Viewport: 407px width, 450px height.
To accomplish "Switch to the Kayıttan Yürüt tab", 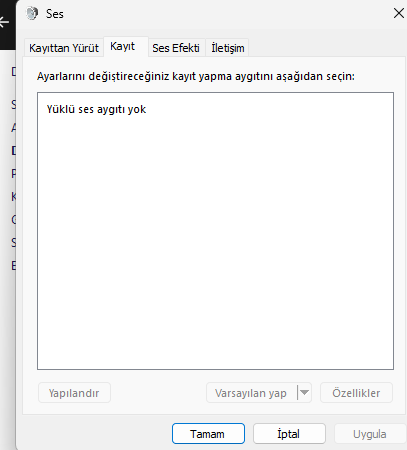I will pos(64,48).
